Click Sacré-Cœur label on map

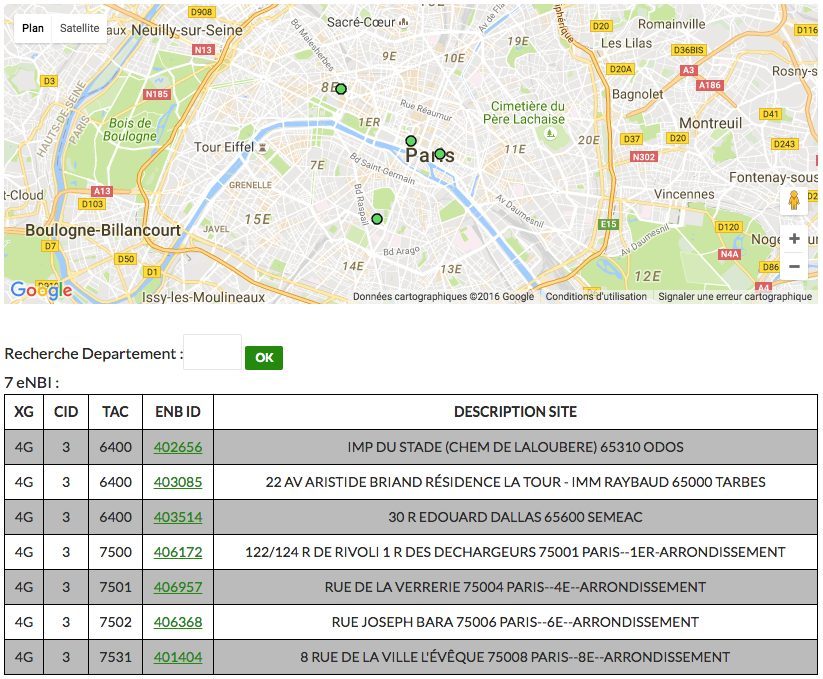[x=361, y=22]
